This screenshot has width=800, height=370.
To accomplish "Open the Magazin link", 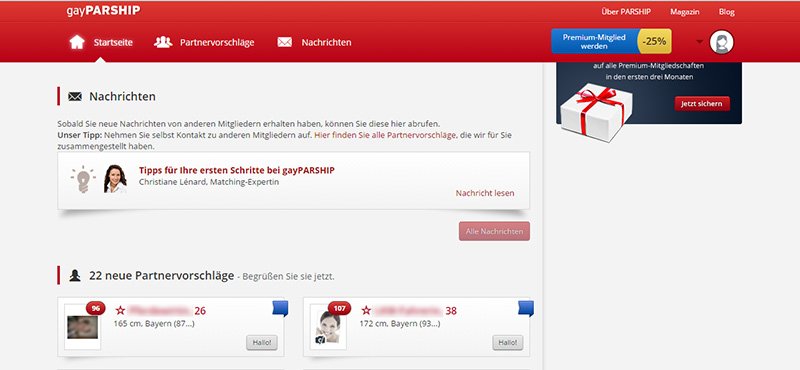I will point(685,12).
